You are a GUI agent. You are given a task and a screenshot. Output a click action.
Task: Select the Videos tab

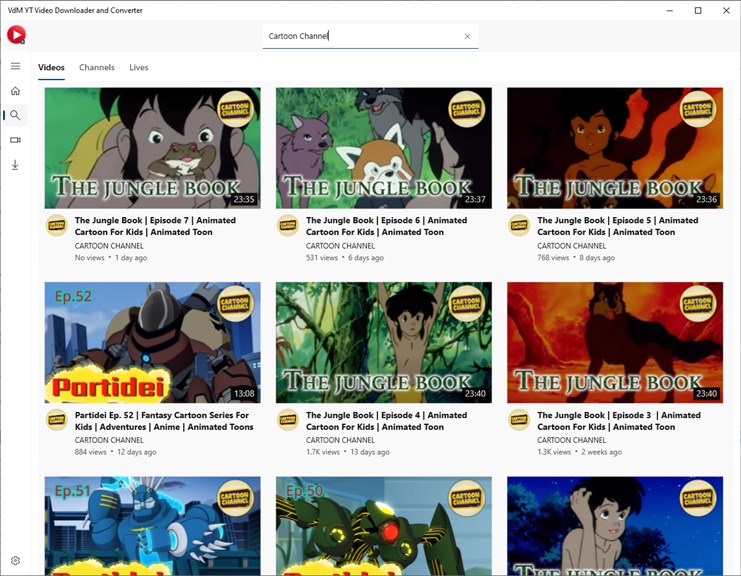point(51,67)
